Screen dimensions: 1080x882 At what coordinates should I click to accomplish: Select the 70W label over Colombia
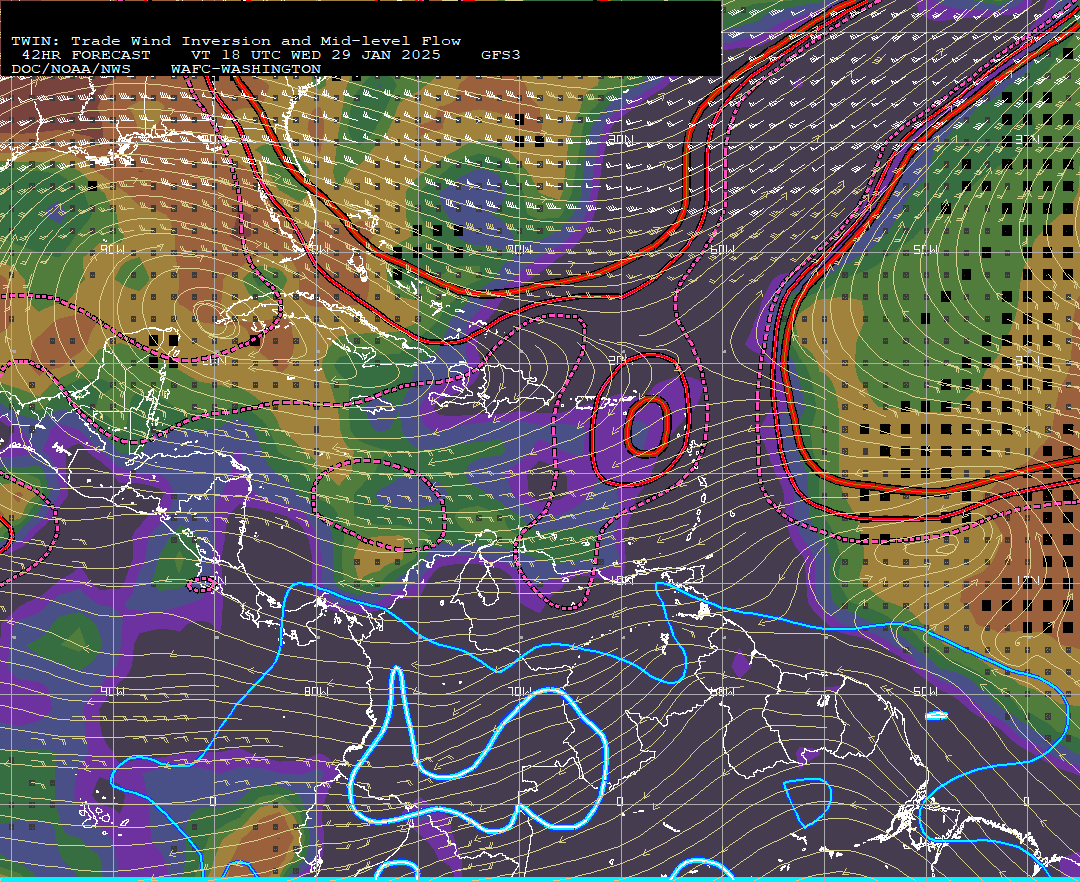[x=519, y=691]
